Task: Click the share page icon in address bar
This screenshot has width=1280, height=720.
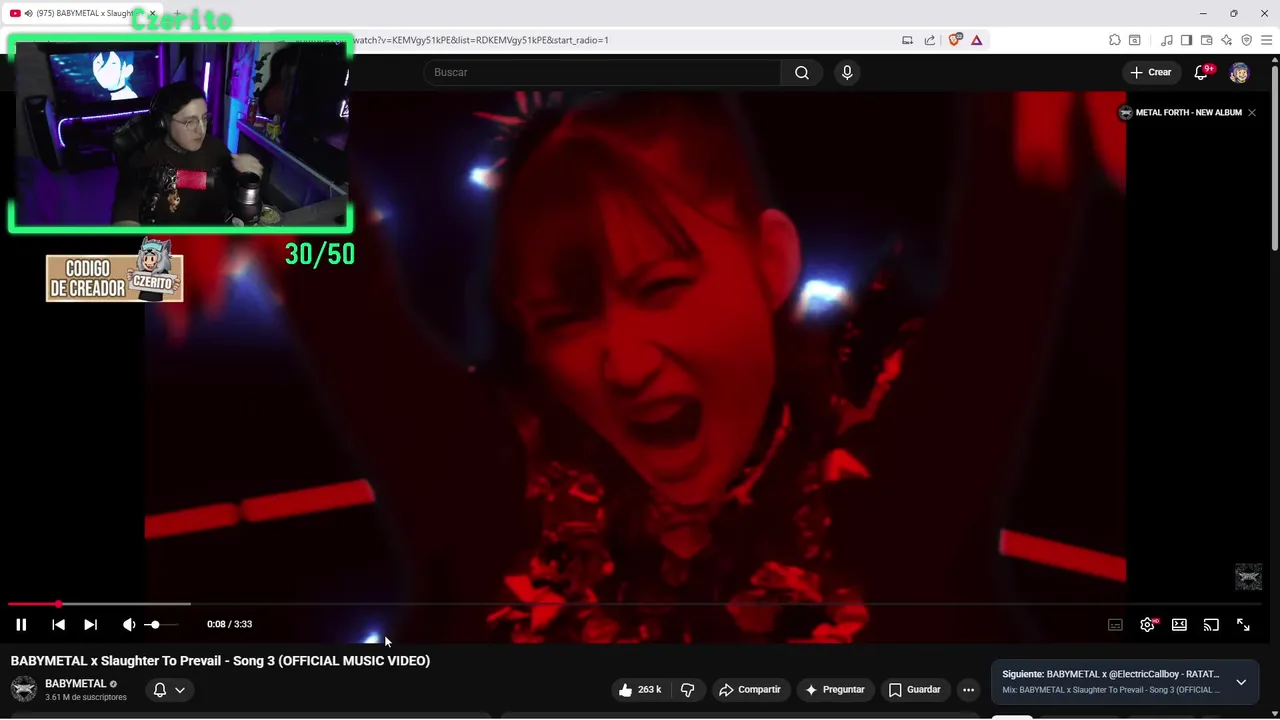Action: [929, 40]
